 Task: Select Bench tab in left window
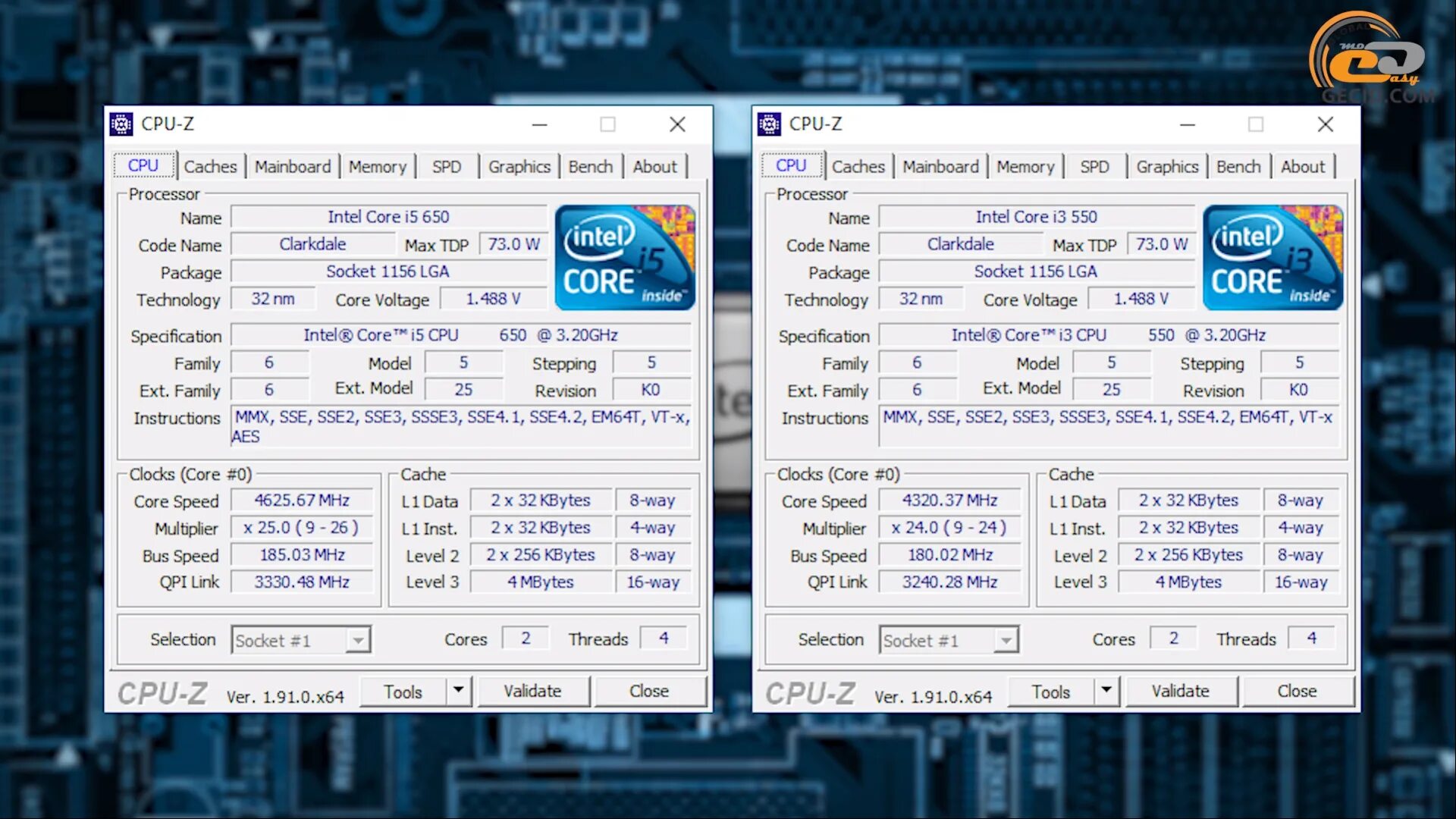click(590, 167)
